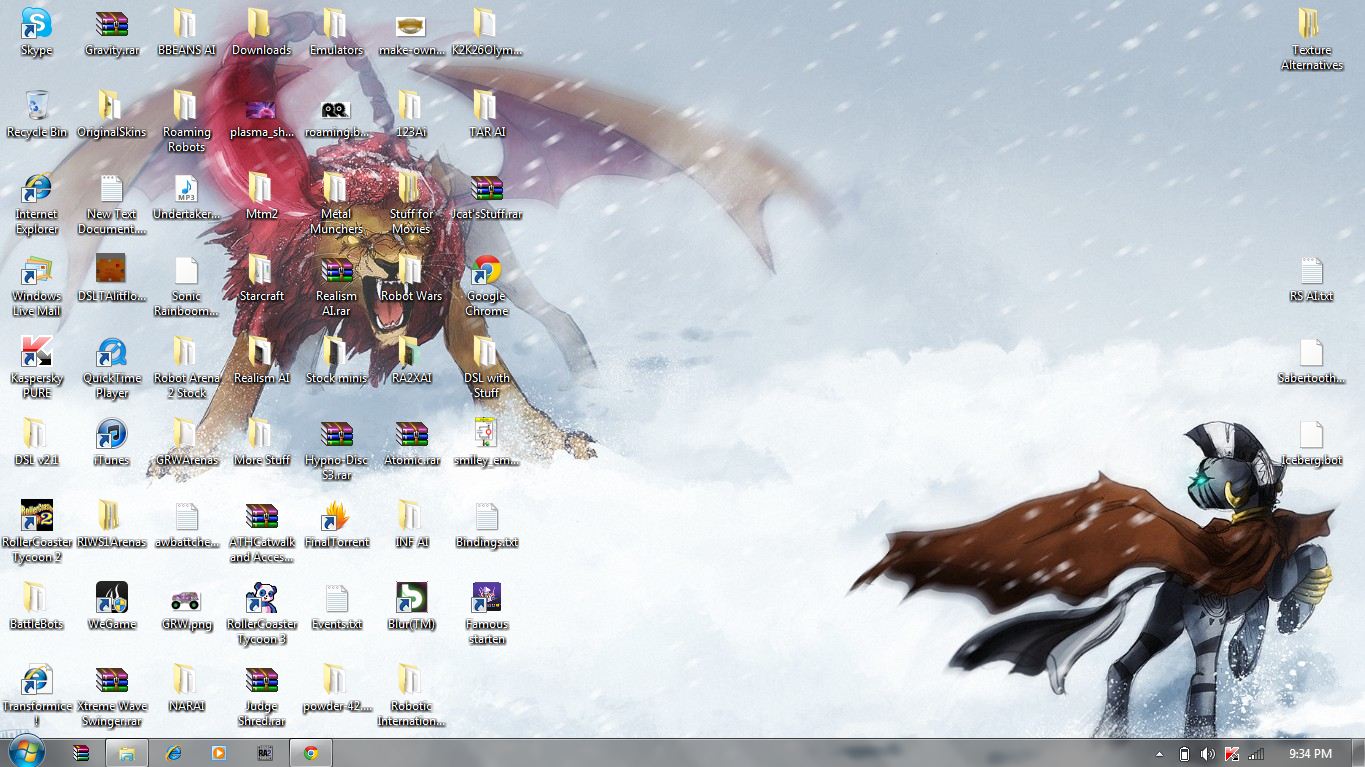Select the ATHCatwalk and Acces archive
Image resolution: width=1365 pixels, height=767 pixels.
(x=261, y=532)
